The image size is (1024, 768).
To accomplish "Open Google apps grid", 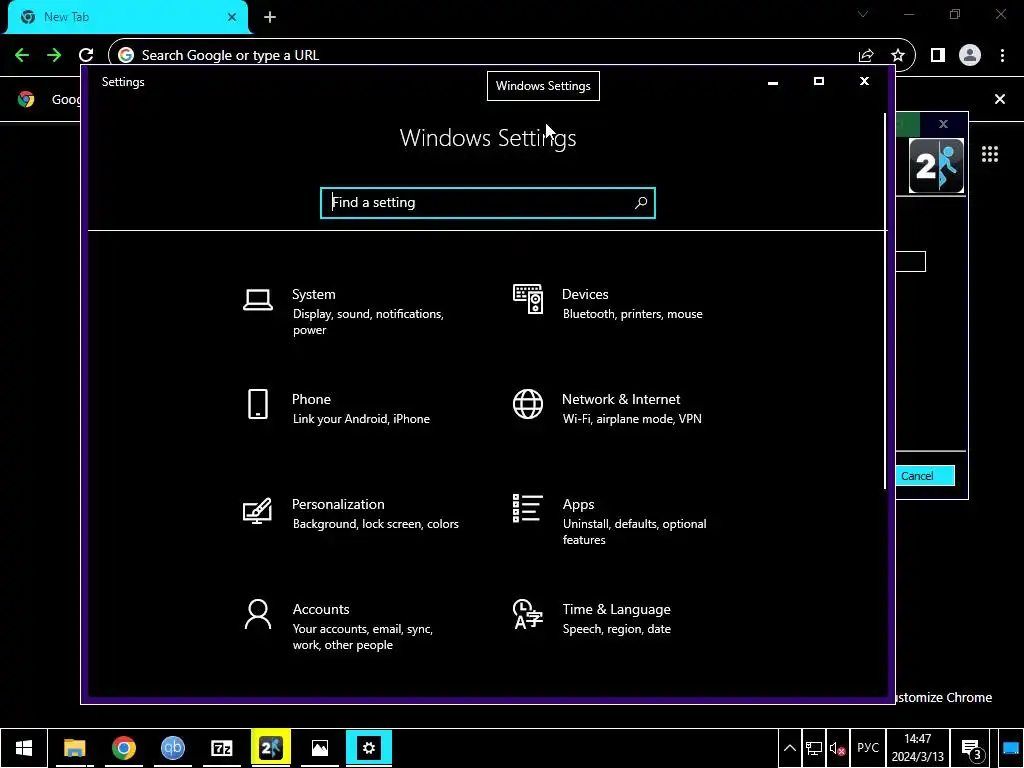I will point(990,154).
